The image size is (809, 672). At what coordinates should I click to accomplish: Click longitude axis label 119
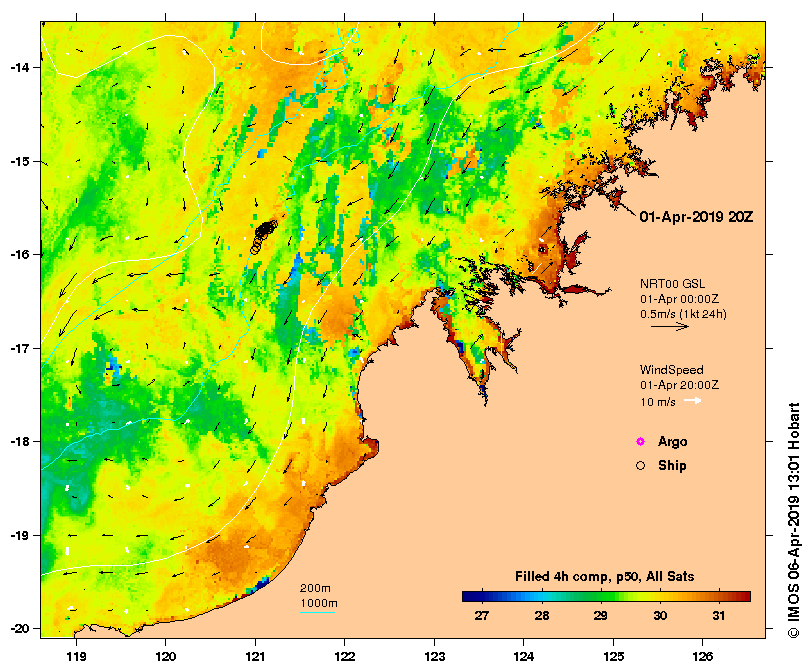point(76,657)
